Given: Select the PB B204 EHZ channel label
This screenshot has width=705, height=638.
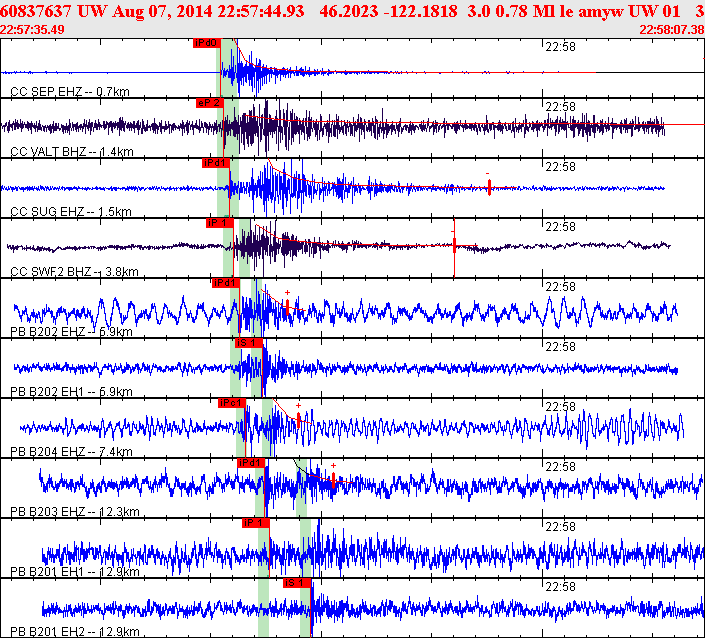Looking at the screenshot, I should pos(71,451).
